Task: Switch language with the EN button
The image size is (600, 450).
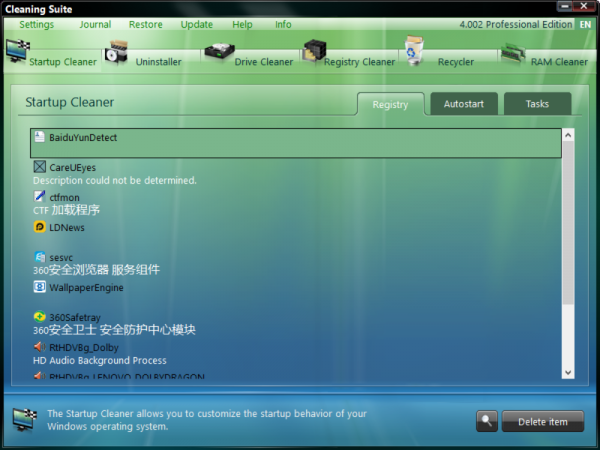Action: [585, 24]
